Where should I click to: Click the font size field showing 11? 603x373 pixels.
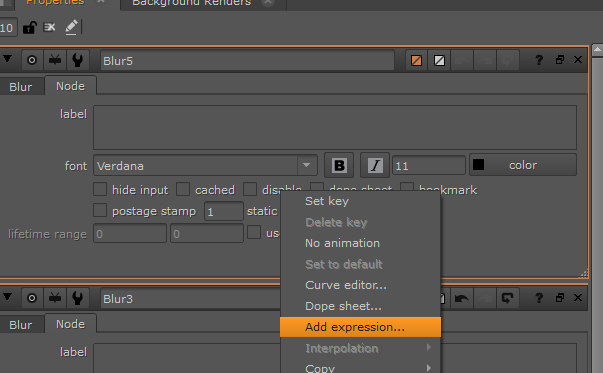(x=429, y=166)
